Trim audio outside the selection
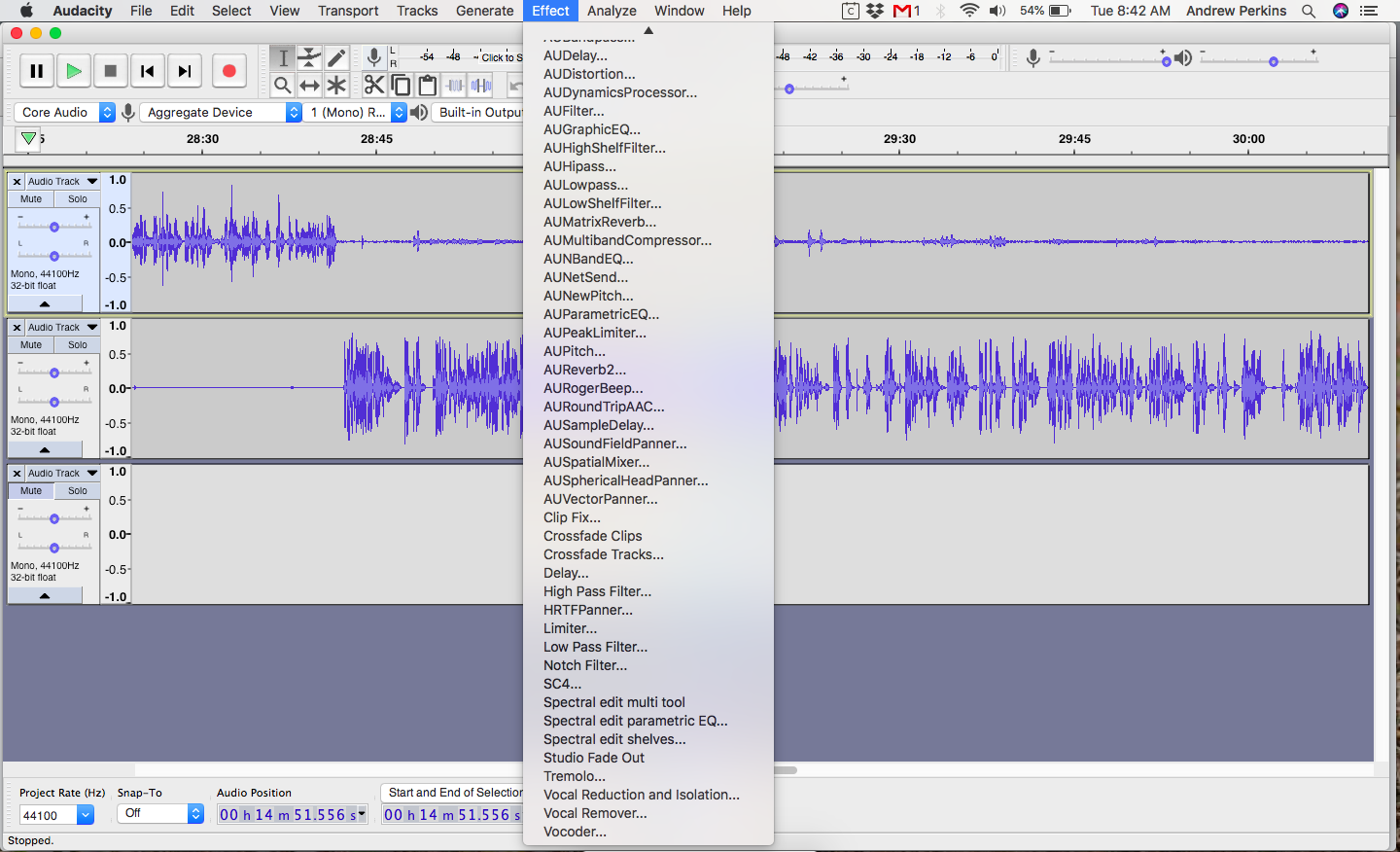1400x852 pixels. click(x=453, y=85)
